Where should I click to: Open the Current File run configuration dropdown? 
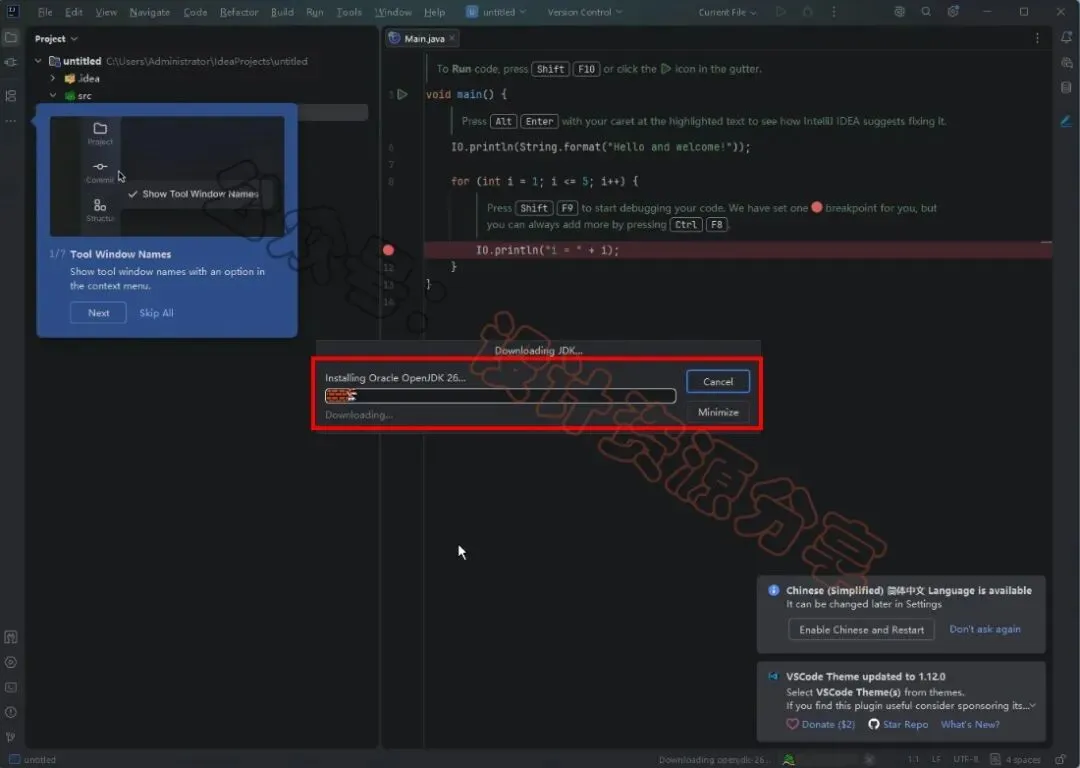[x=727, y=12]
